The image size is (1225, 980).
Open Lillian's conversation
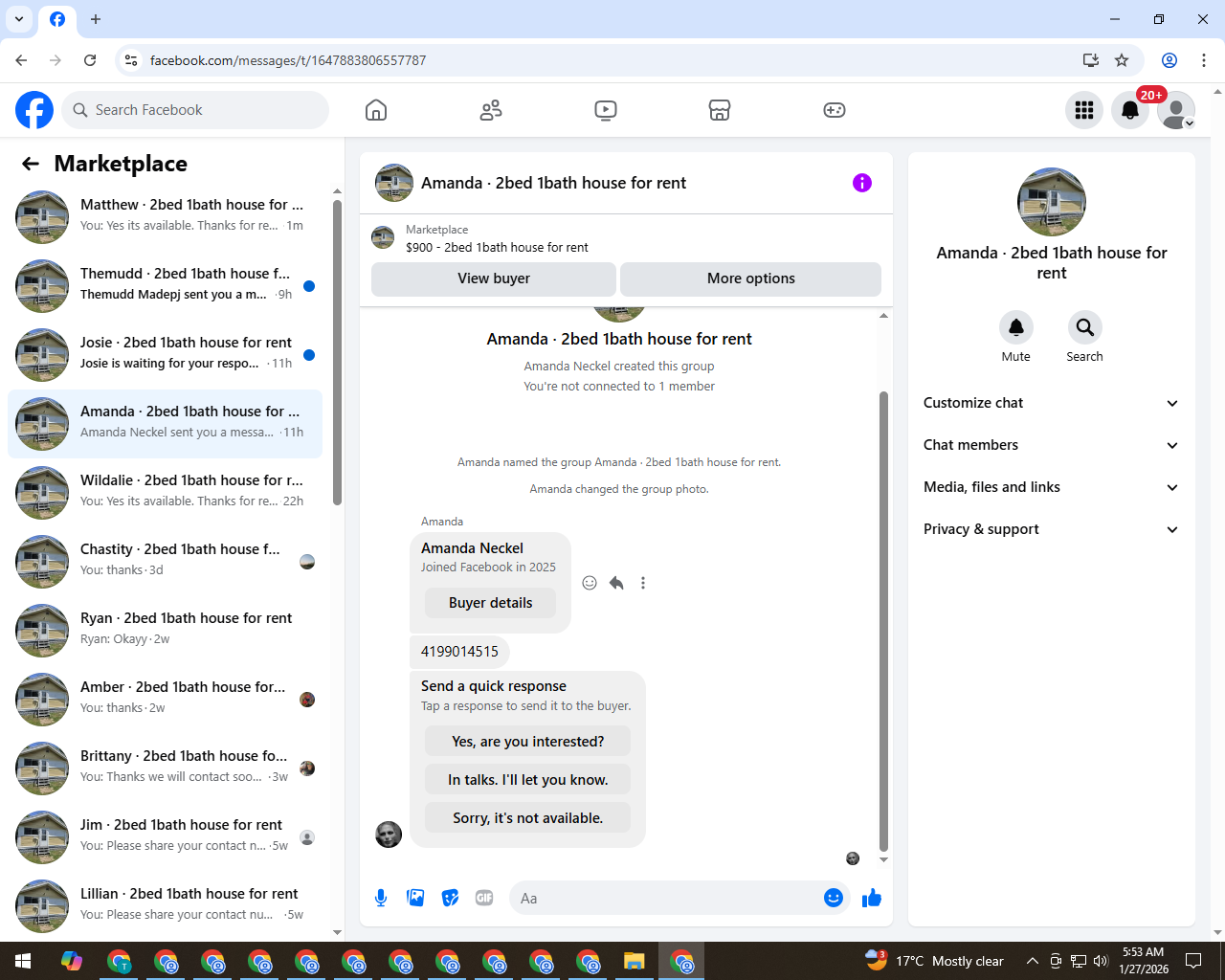tap(165, 906)
